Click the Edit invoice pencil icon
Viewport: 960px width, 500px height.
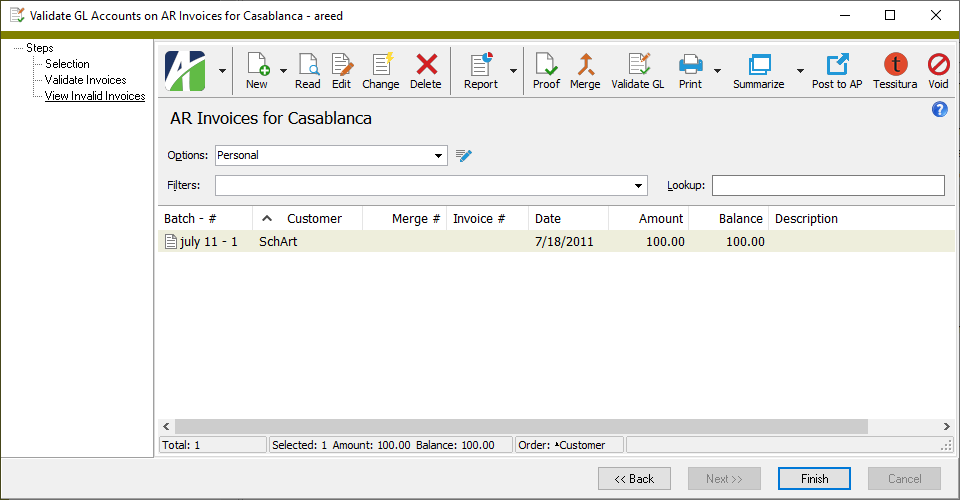tap(341, 67)
